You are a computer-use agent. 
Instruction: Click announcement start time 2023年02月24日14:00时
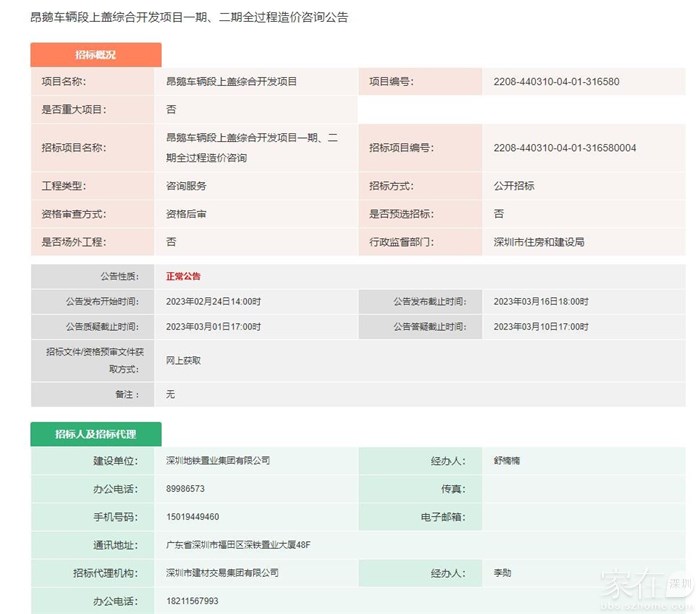click(213, 301)
